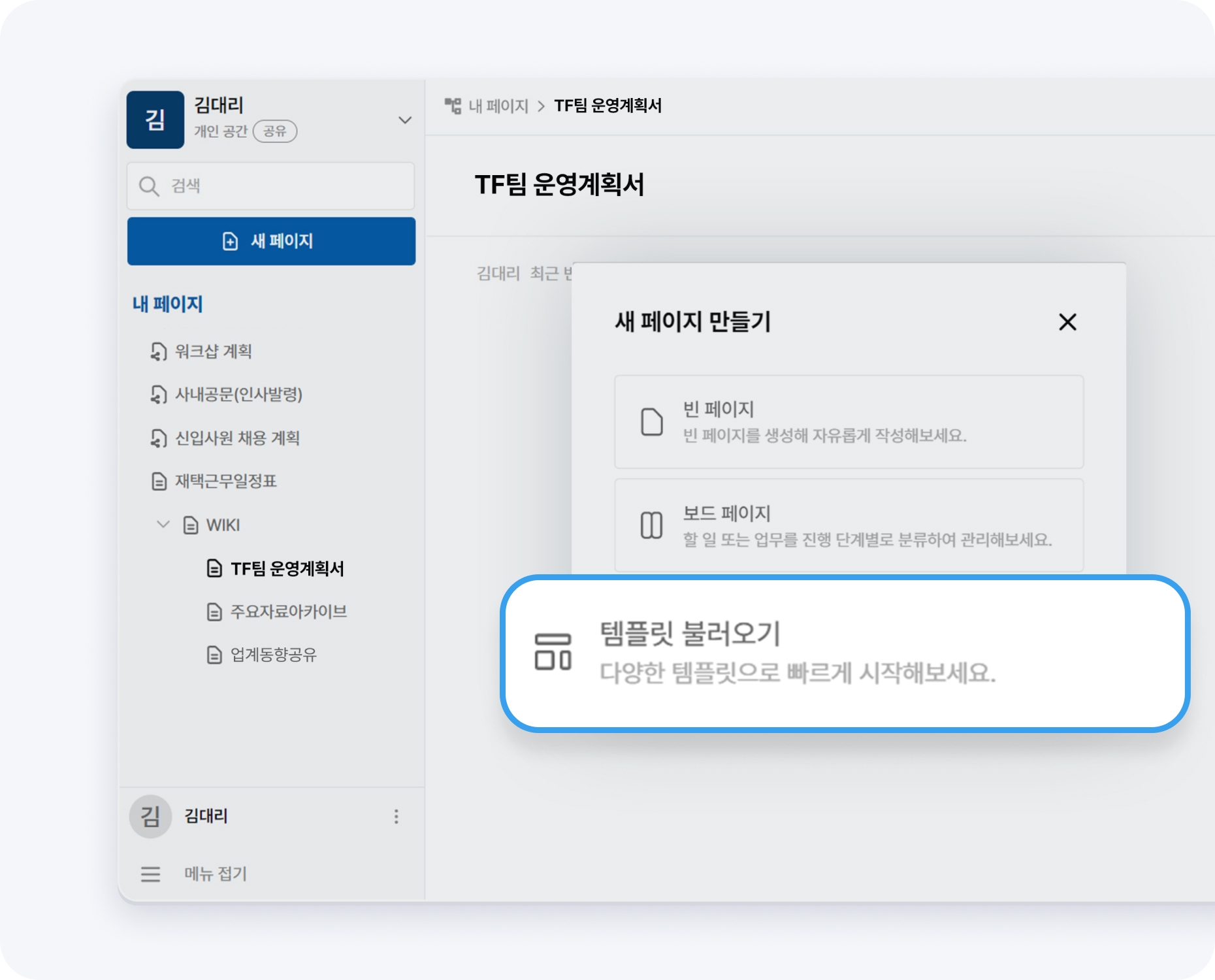The width and height of the screenshot is (1215, 980).
Task: Click 내 페이지 in the breadcrumb
Action: [498, 106]
